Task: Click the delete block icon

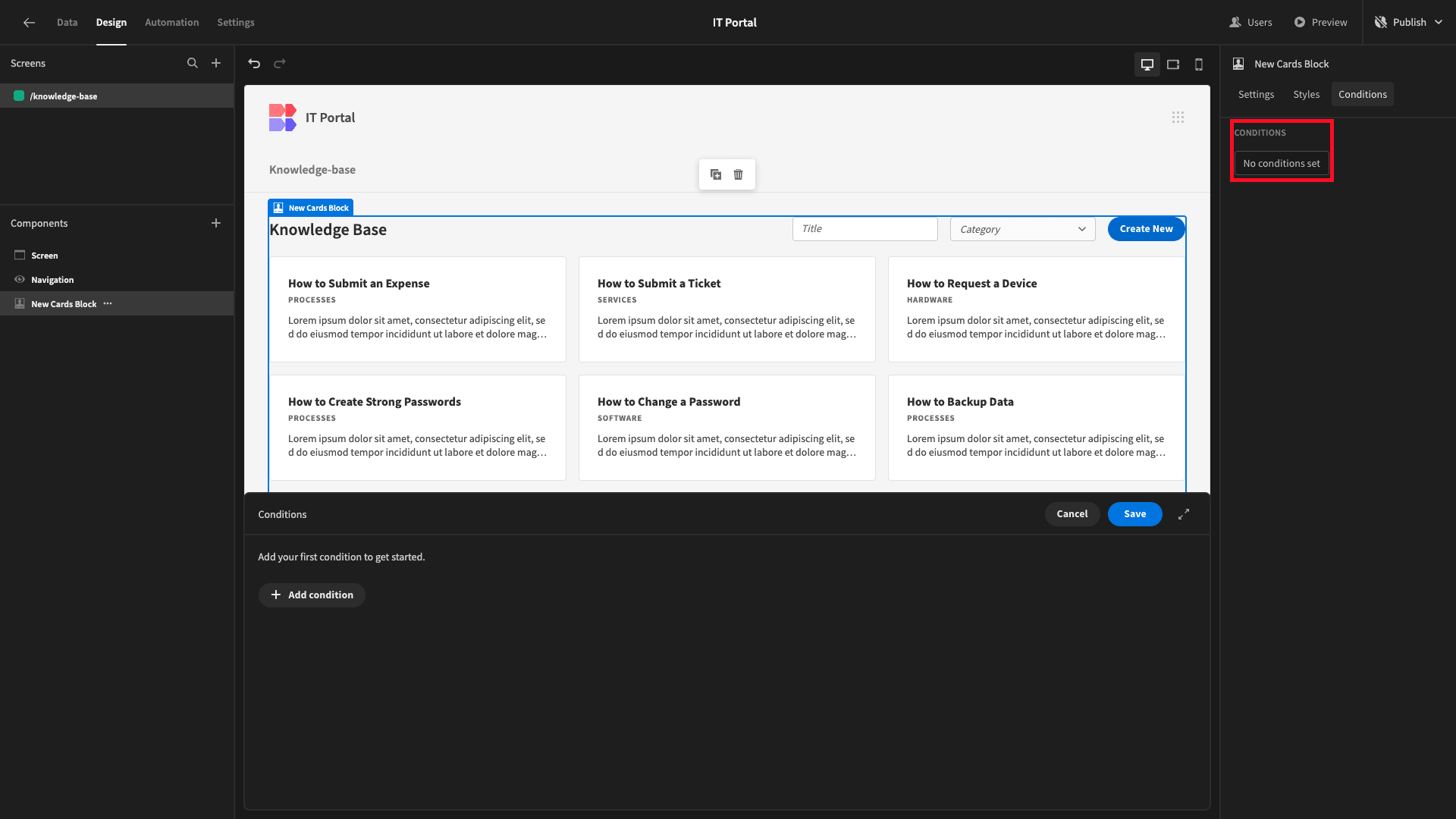Action: click(738, 174)
